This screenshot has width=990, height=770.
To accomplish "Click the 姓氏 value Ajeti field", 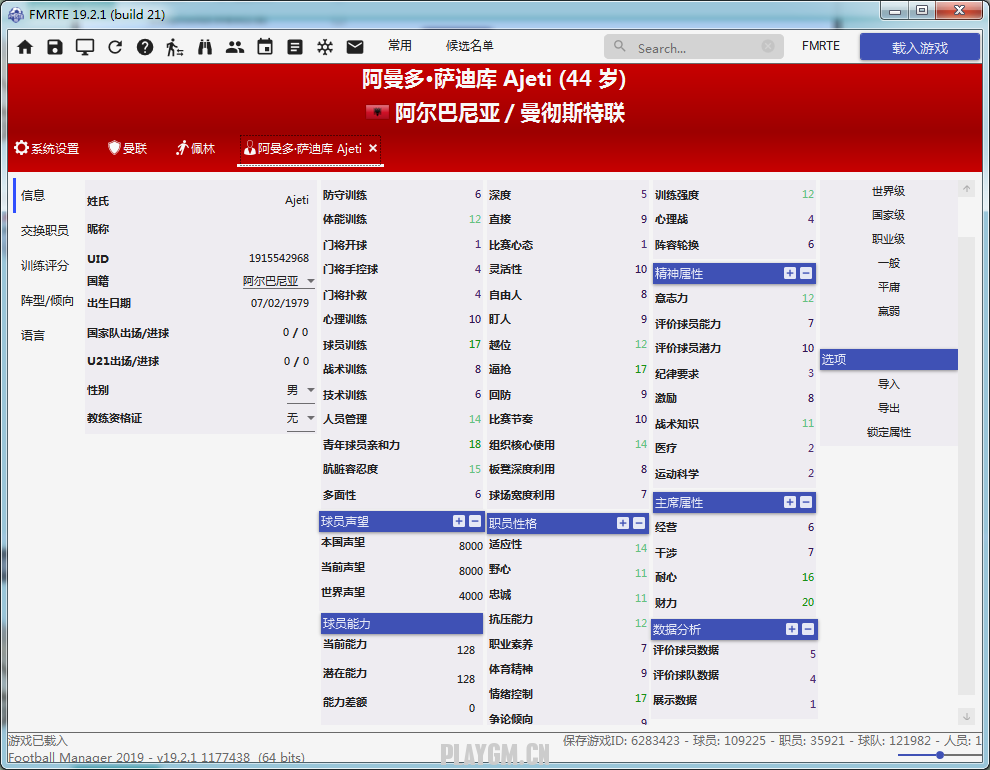I will point(297,200).
